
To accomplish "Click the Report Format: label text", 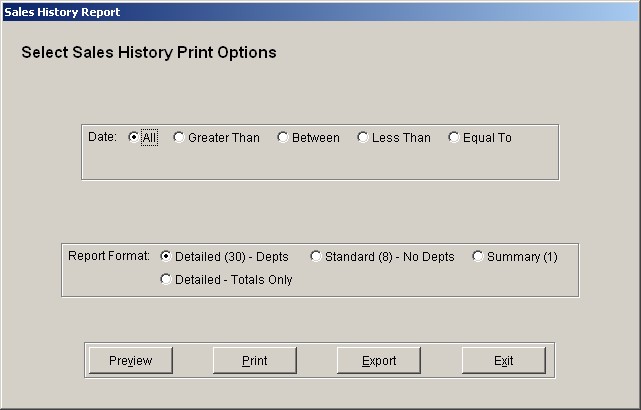I will (109, 256).
